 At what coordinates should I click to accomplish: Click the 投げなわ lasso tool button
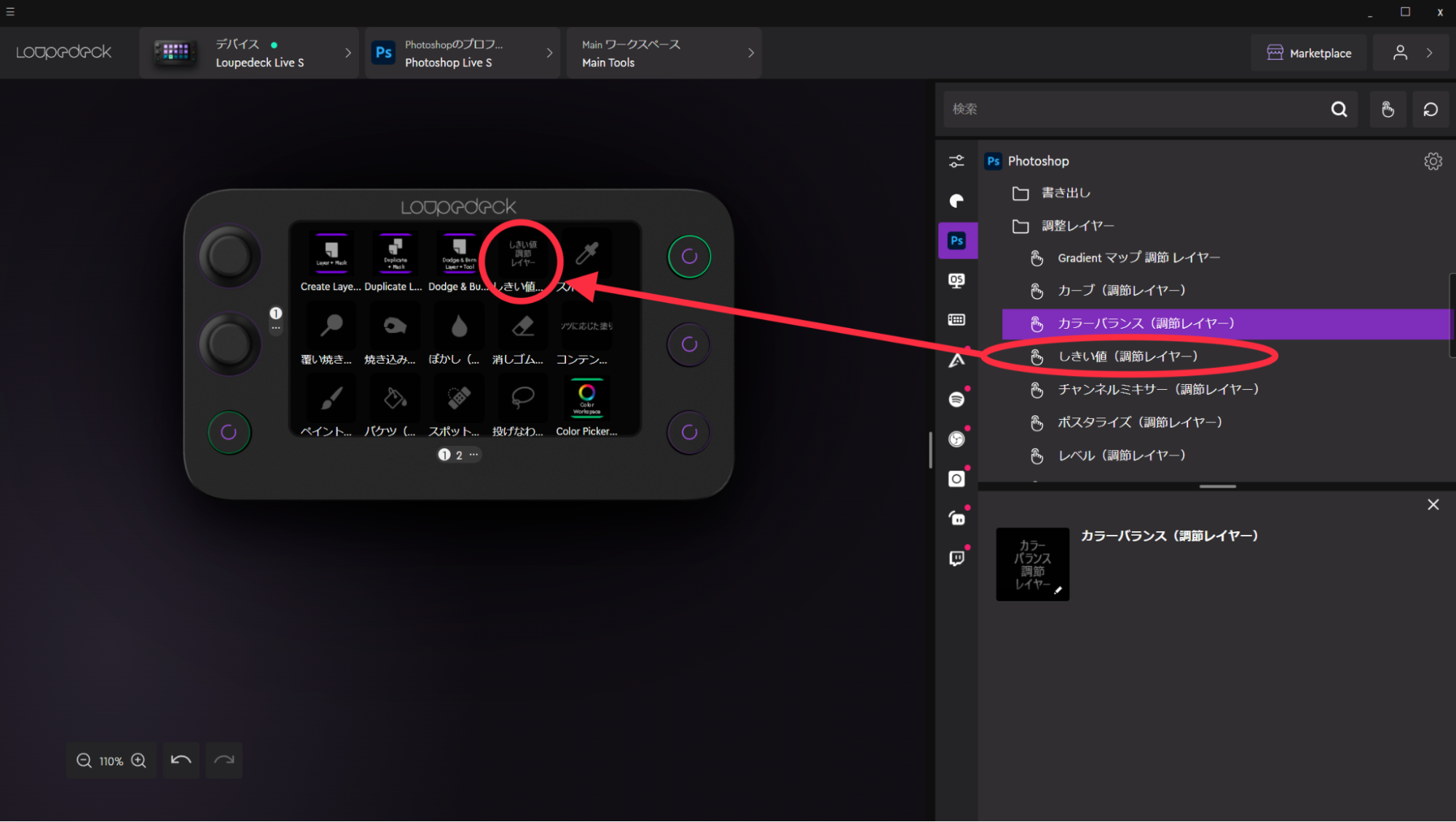tap(523, 398)
